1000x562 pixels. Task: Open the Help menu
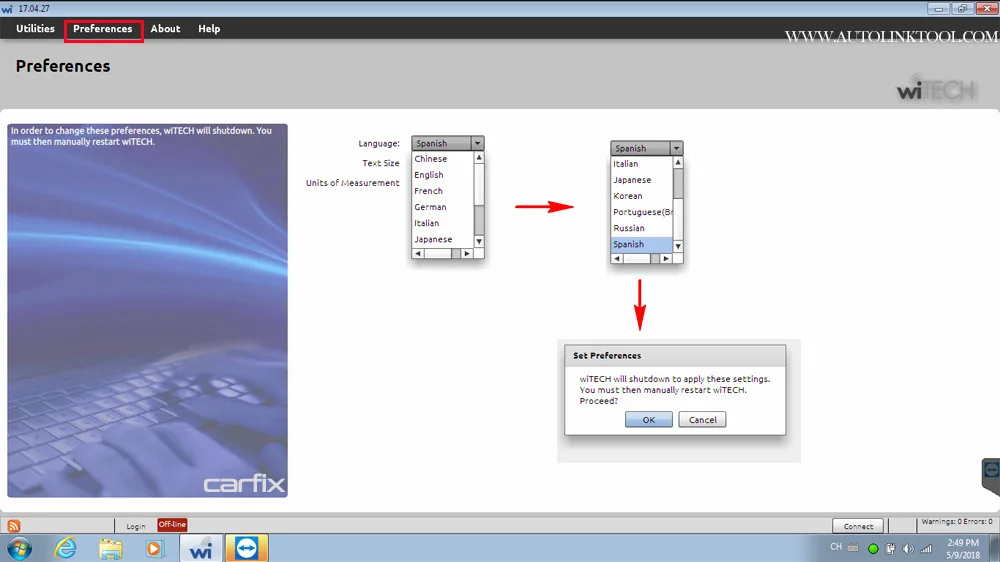(209, 29)
